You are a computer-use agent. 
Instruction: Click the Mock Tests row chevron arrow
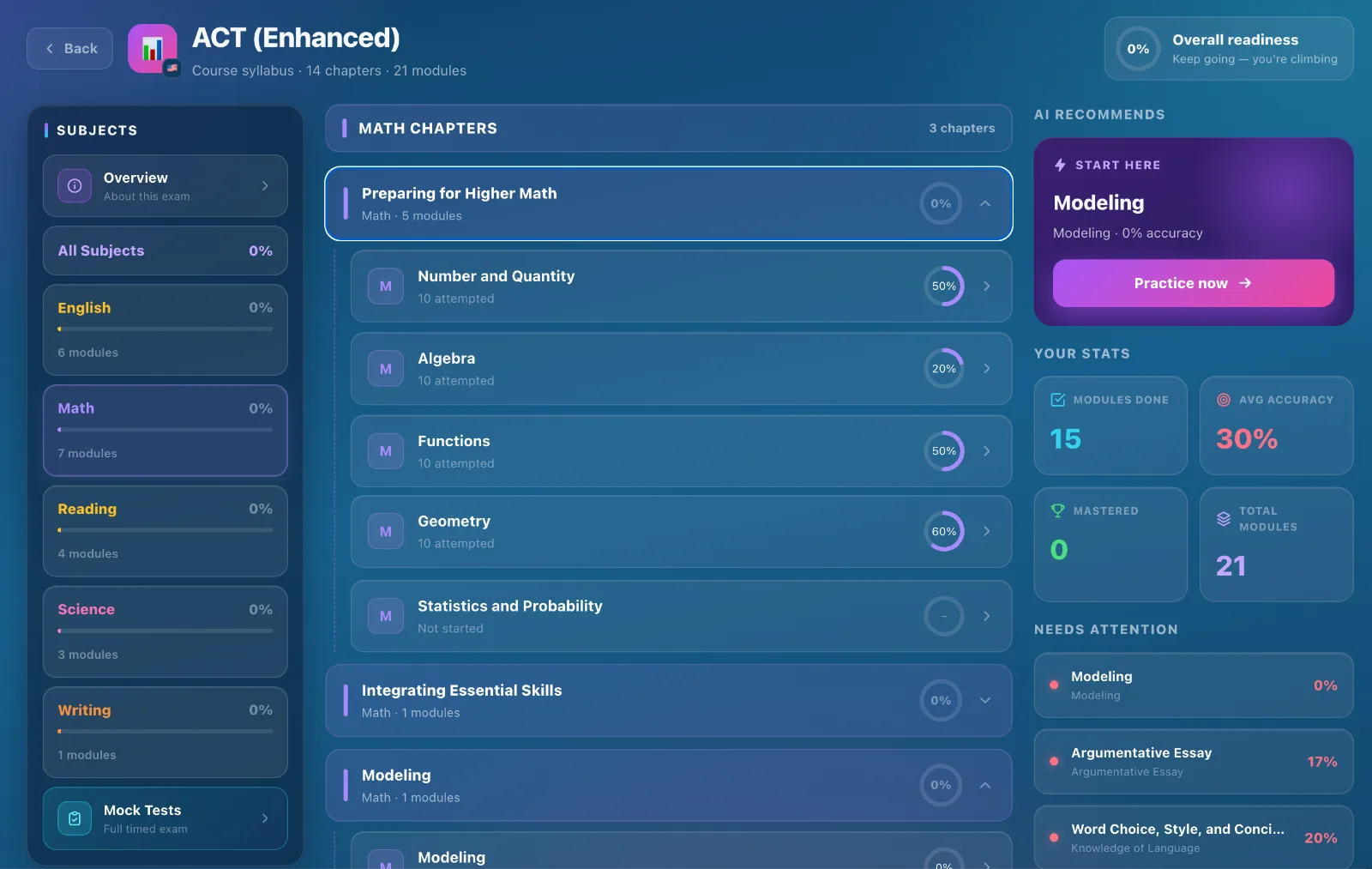click(x=265, y=818)
